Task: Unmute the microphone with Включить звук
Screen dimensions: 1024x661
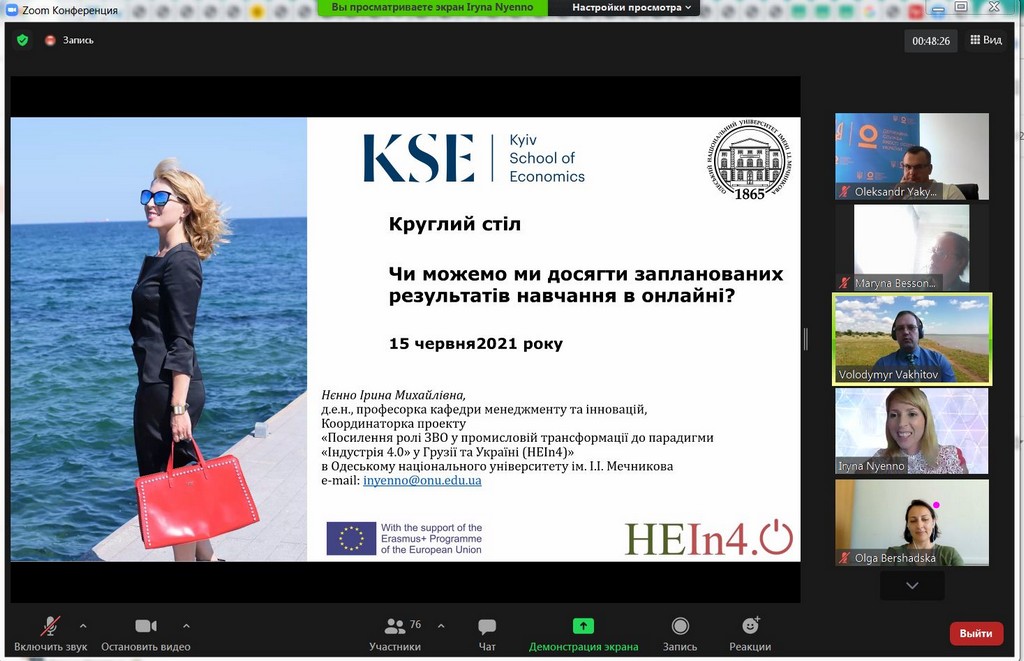Action: pyautogui.click(x=50, y=626)
